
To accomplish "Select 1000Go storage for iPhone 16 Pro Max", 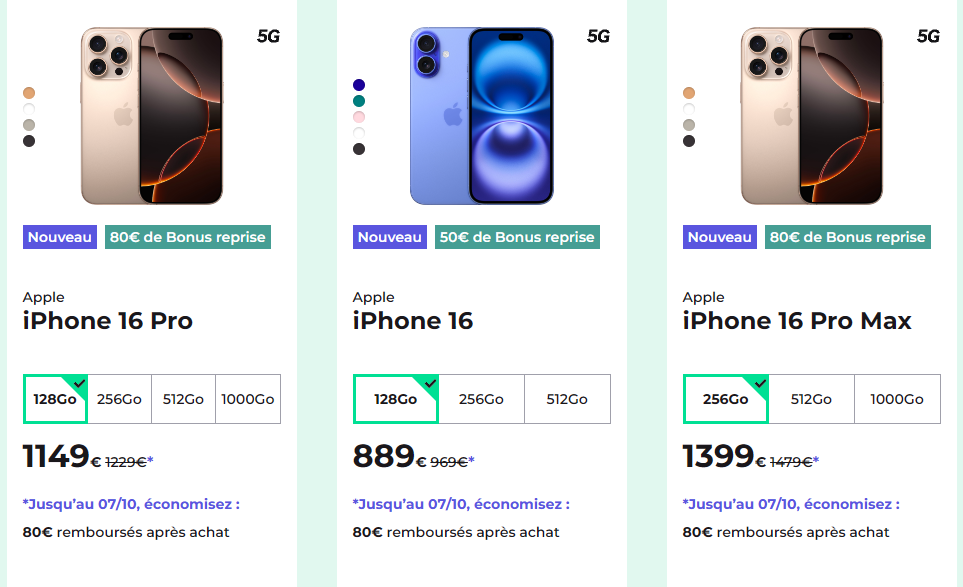I will (897, 399).
